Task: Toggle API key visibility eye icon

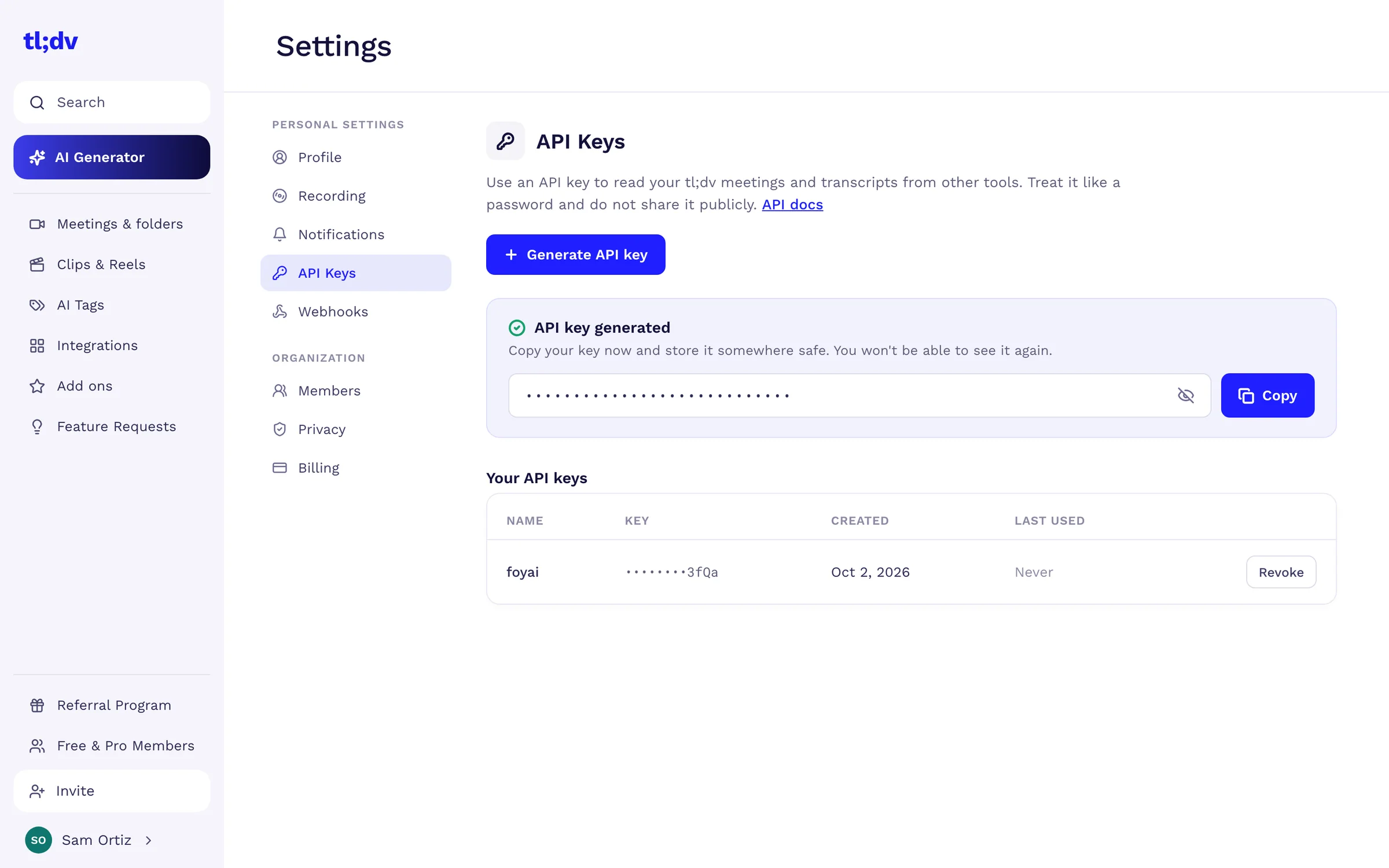Action: pyautogui.click(x=1186, y=396)
